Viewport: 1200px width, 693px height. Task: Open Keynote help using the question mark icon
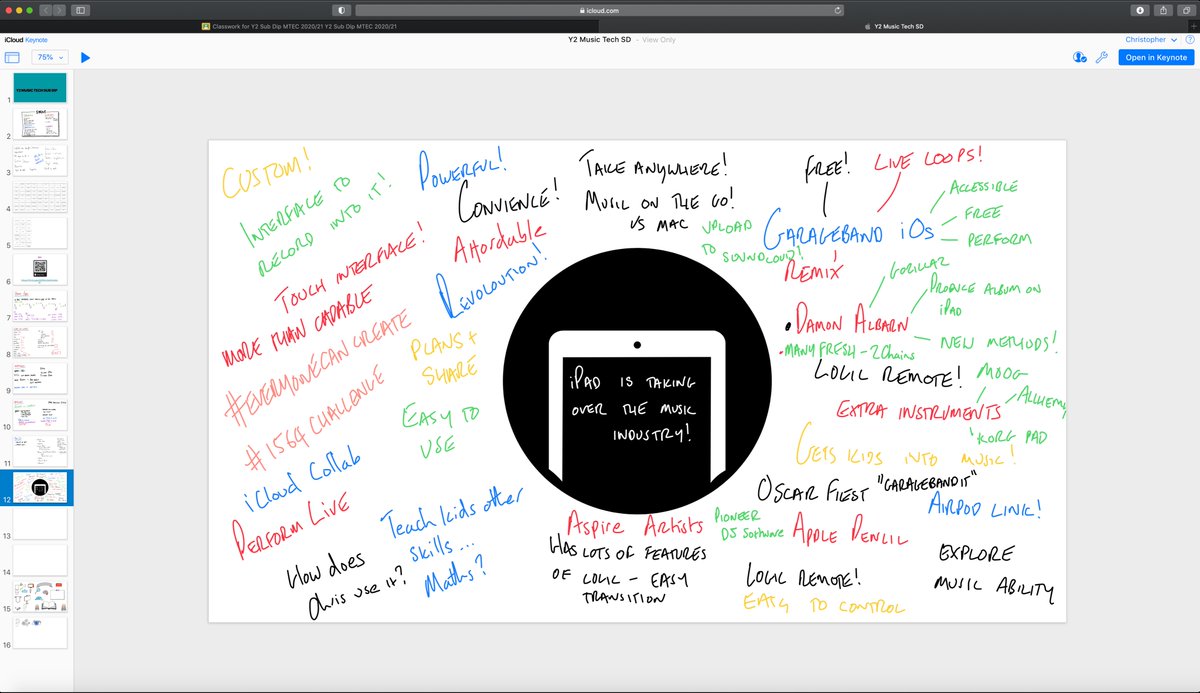point(1189,39)
